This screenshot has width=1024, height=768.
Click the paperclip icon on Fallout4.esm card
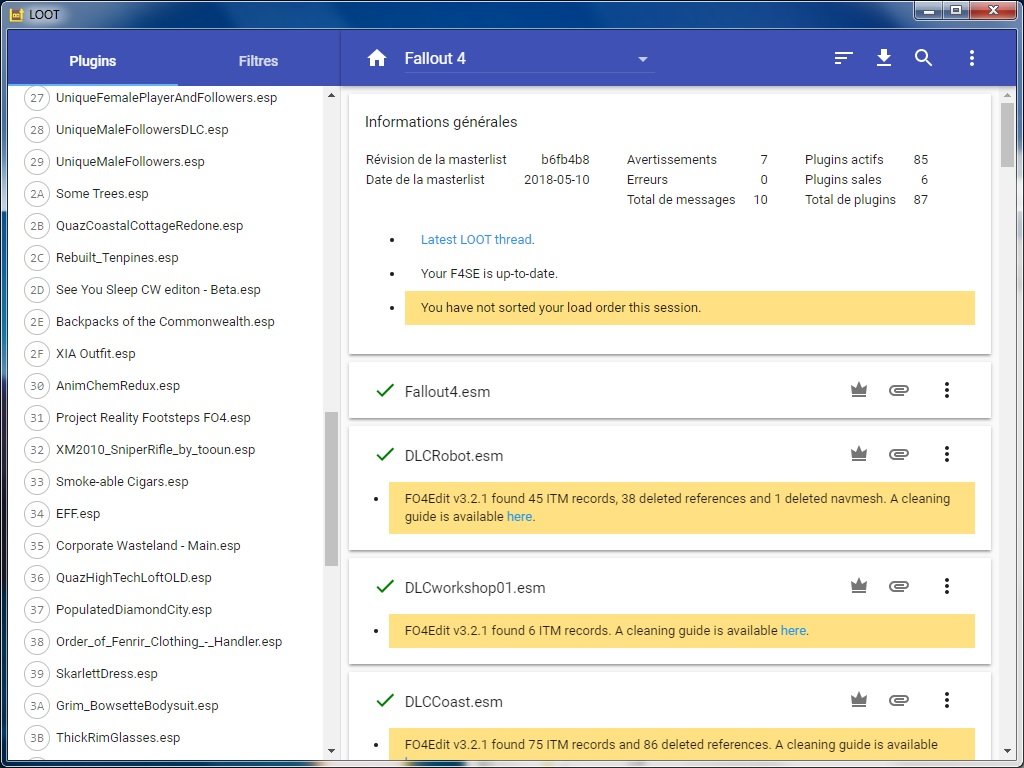[899, 391]
